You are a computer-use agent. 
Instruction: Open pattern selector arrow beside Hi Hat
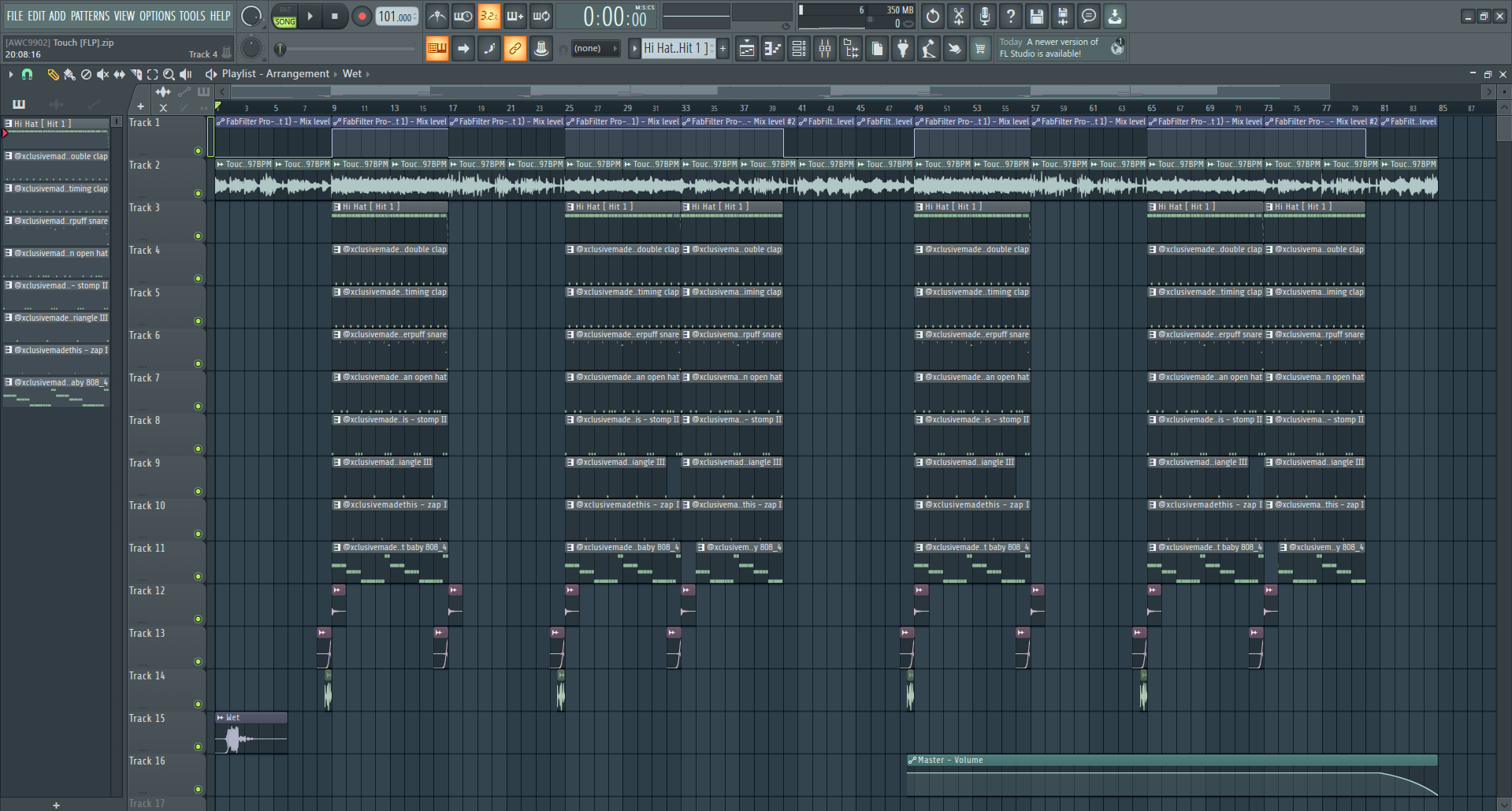(x=634, y=49)
